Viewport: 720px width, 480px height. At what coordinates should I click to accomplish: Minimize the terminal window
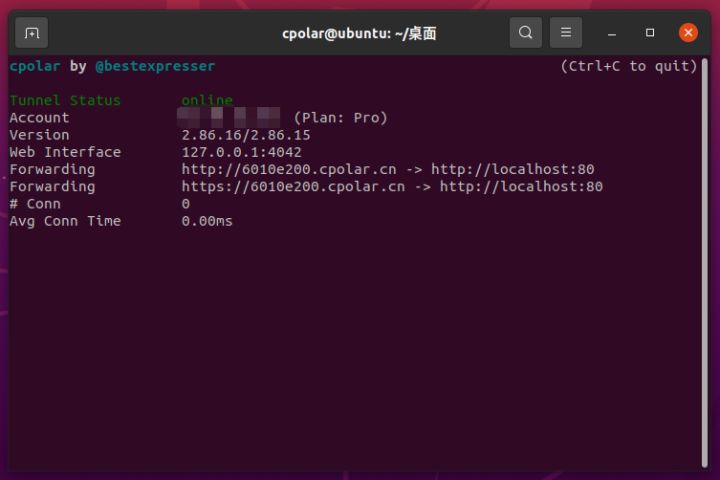[x=612, y=33]
